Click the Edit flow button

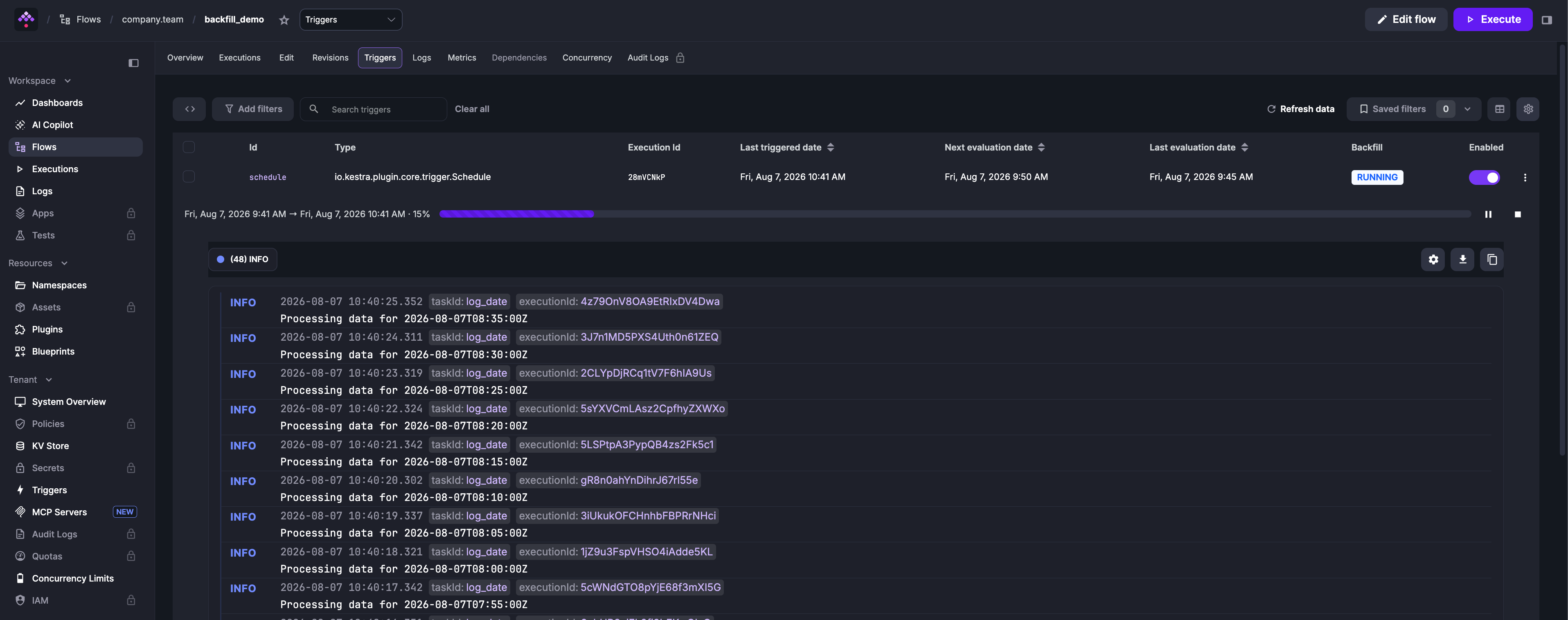(x=1406, y=20)
